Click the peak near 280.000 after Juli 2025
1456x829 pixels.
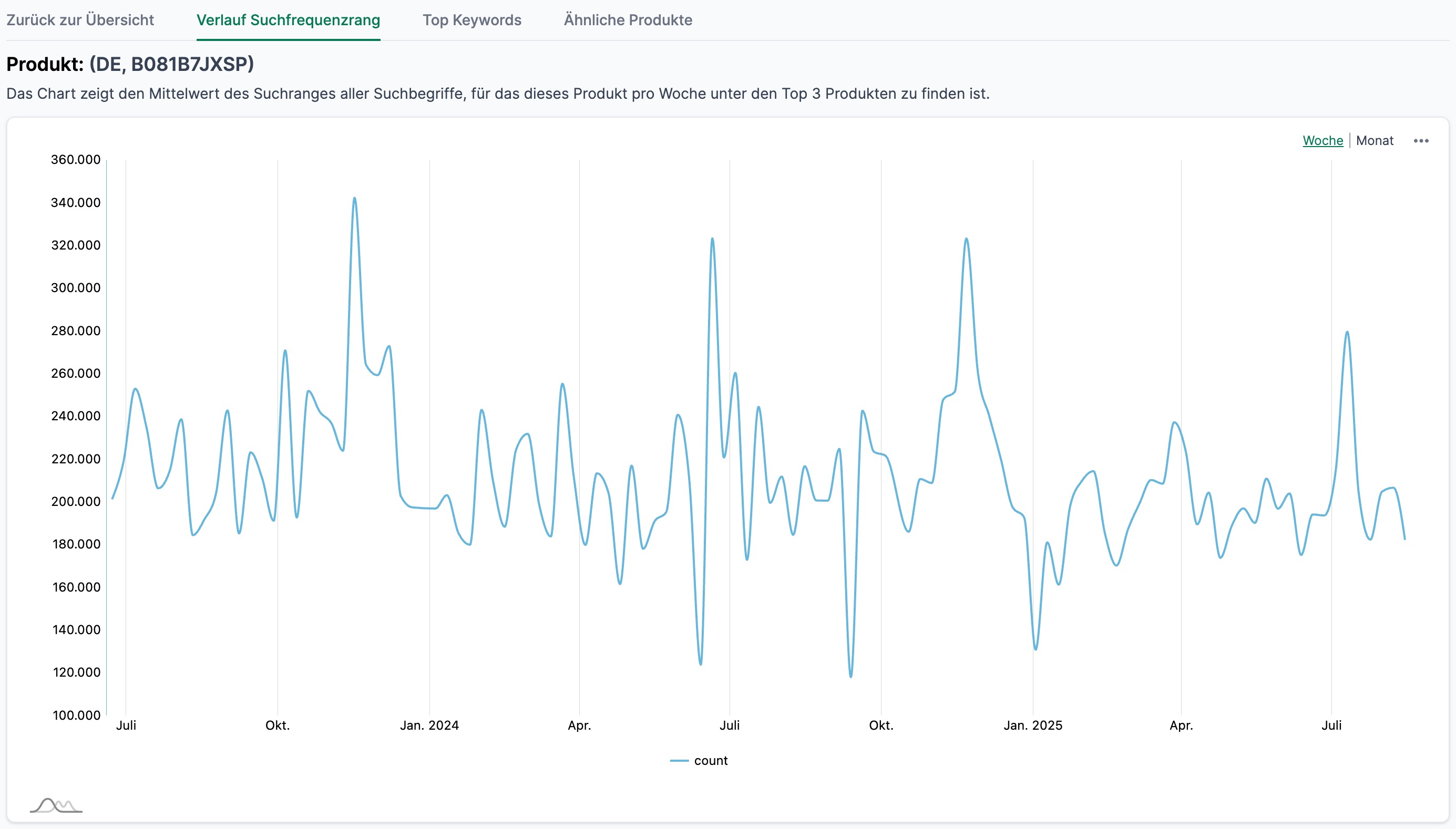(x=1347, y=333)
